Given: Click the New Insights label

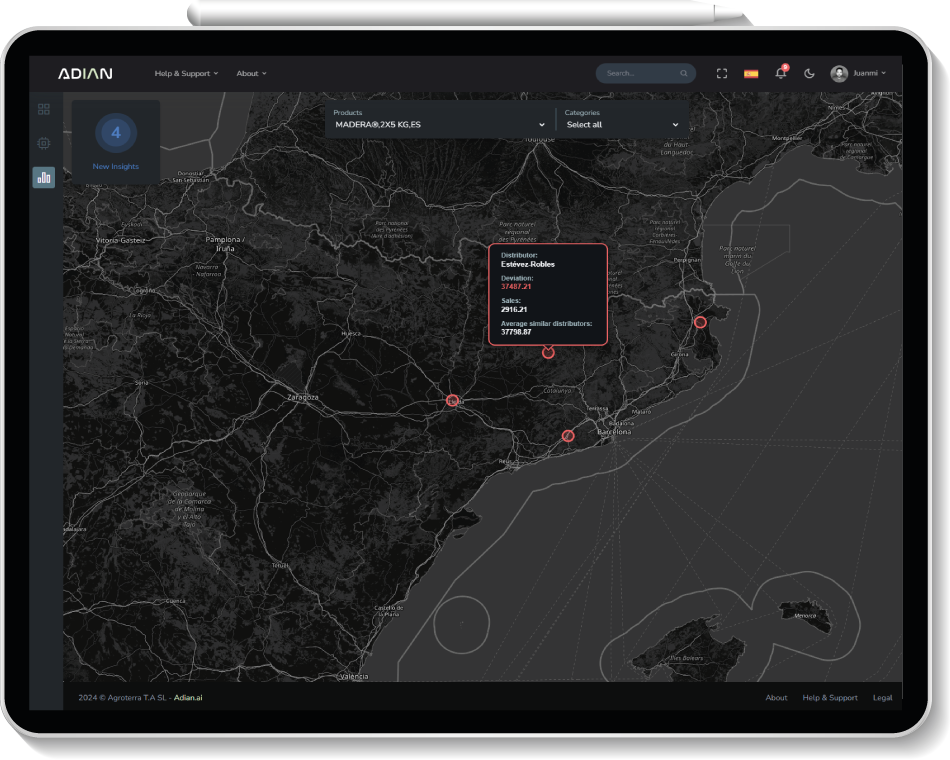Looking at the screenshot, I should point(116,166).
